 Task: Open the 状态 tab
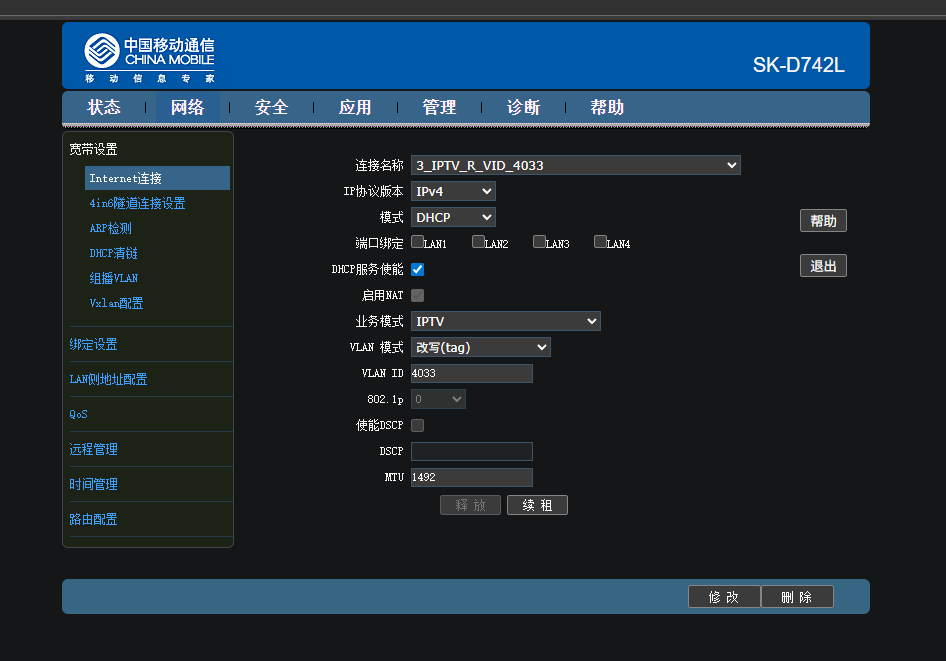click(x=104, y=107)
